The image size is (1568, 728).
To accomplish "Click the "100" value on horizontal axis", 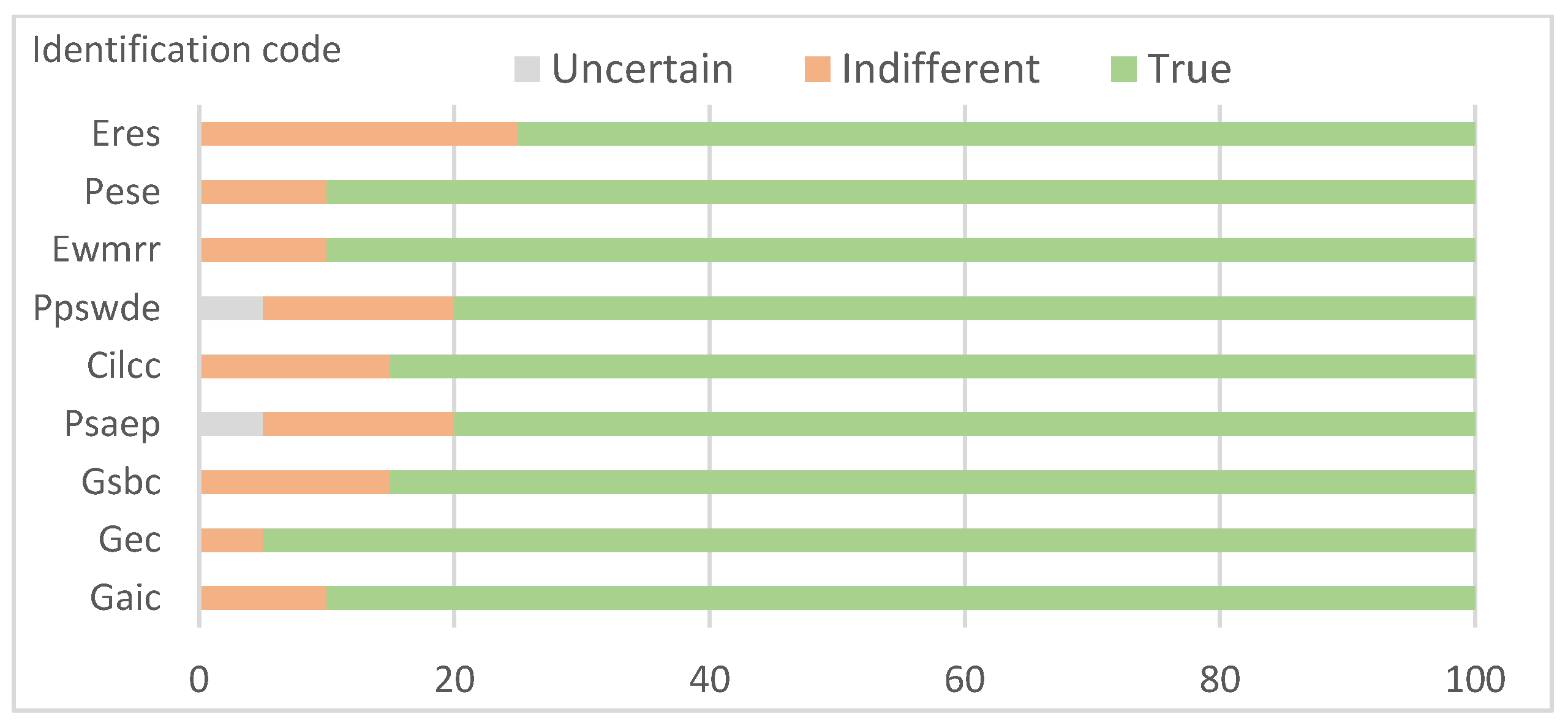I will (1475, 680).
